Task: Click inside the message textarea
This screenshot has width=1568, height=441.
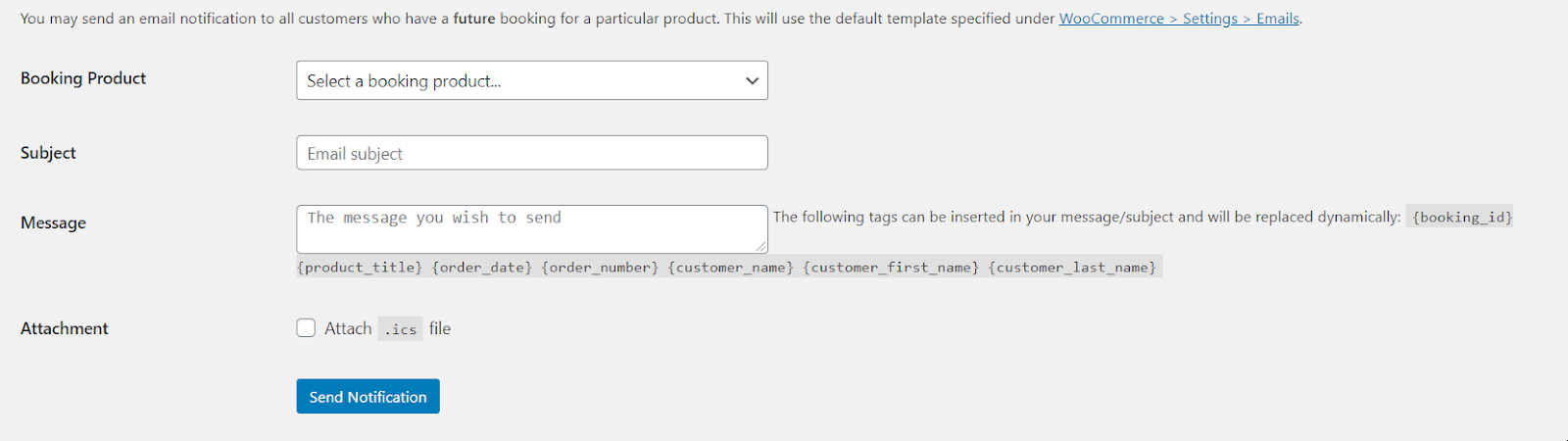Action: coord(532,229)
